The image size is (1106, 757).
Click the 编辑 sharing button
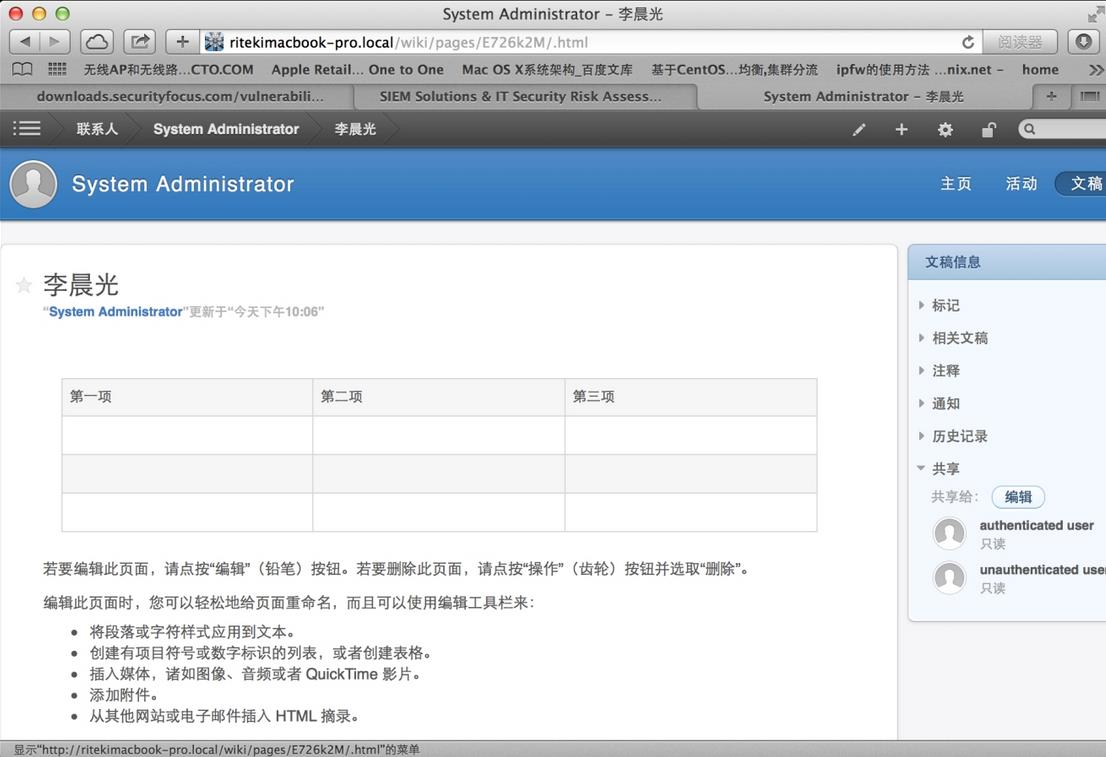point(1018,497)
